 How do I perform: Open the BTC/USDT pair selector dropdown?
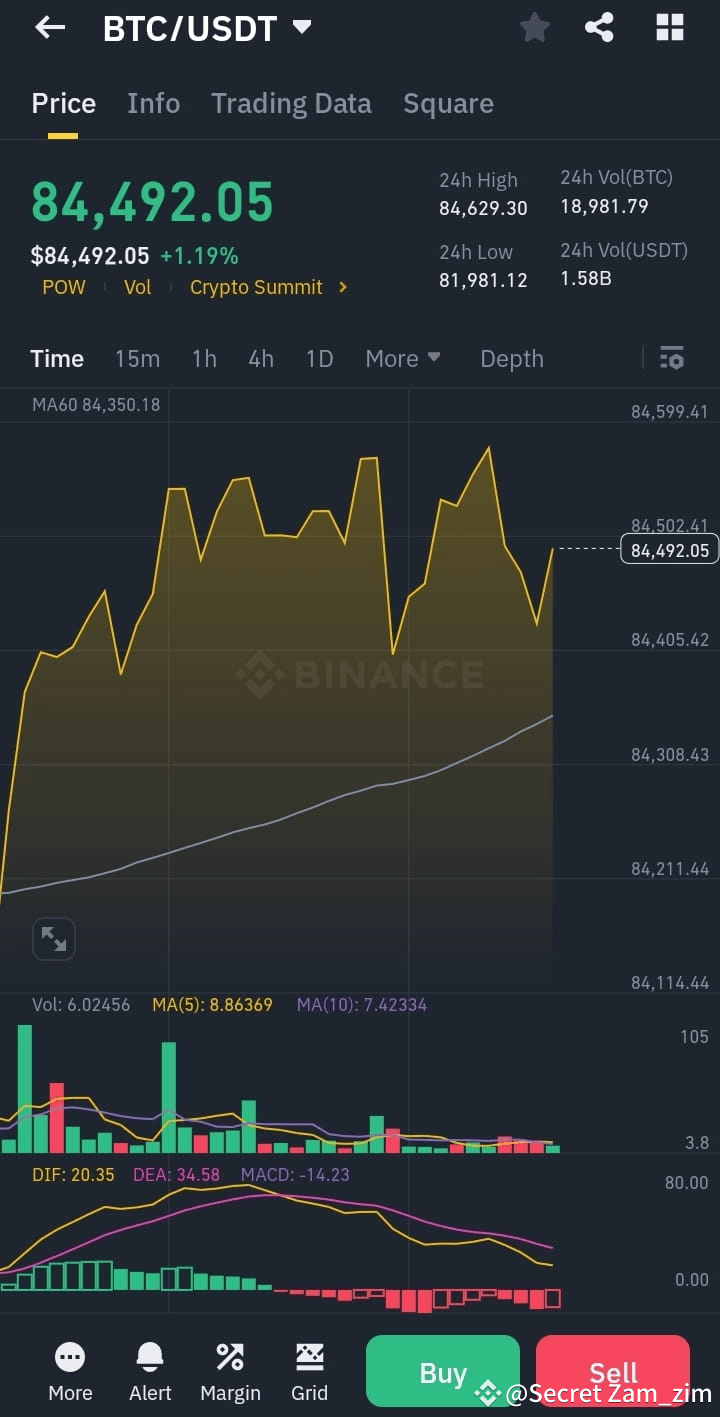click(x=207, y=29)
